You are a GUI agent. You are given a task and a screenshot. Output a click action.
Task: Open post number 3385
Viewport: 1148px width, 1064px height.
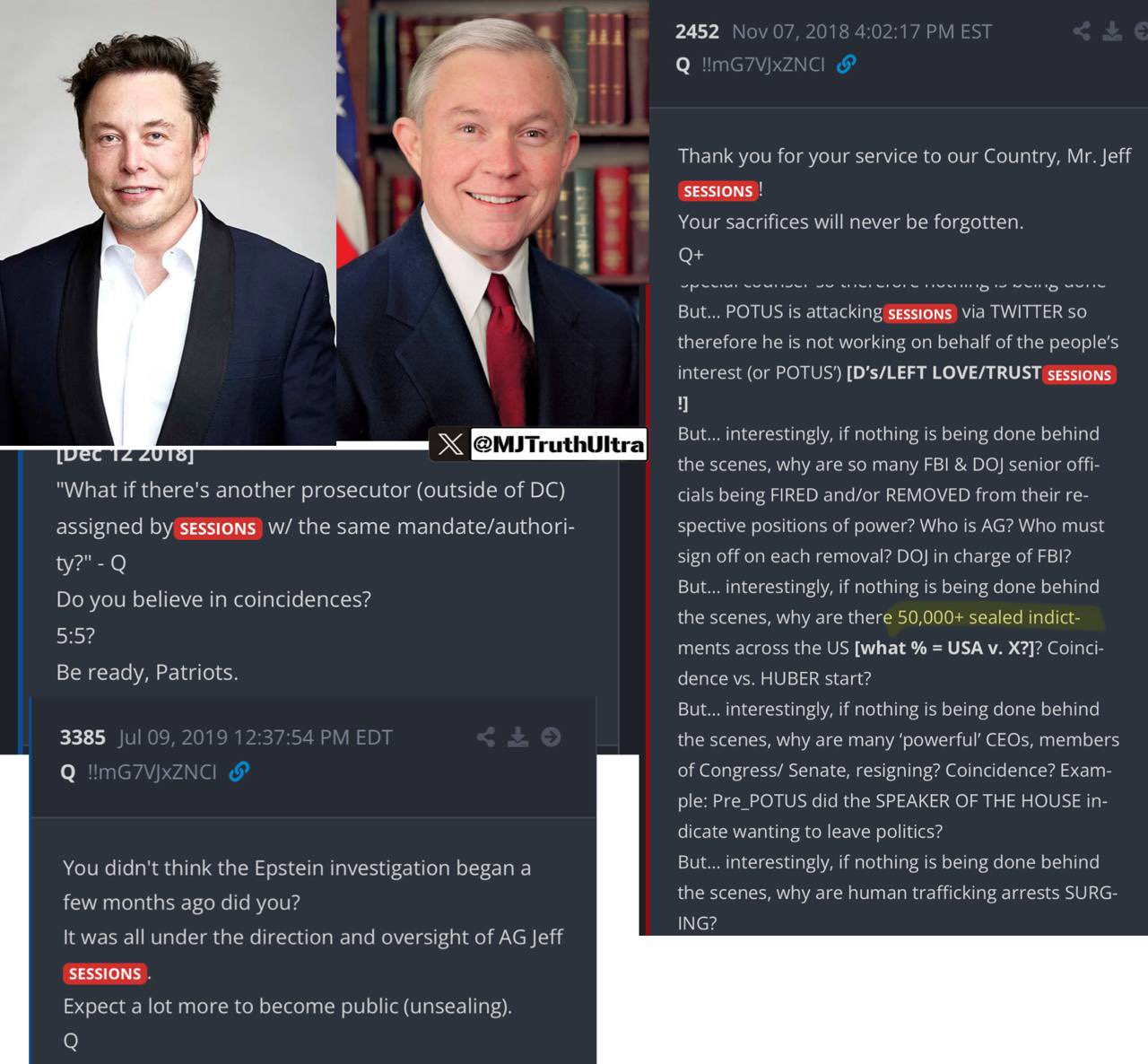[x=83, y=737]
